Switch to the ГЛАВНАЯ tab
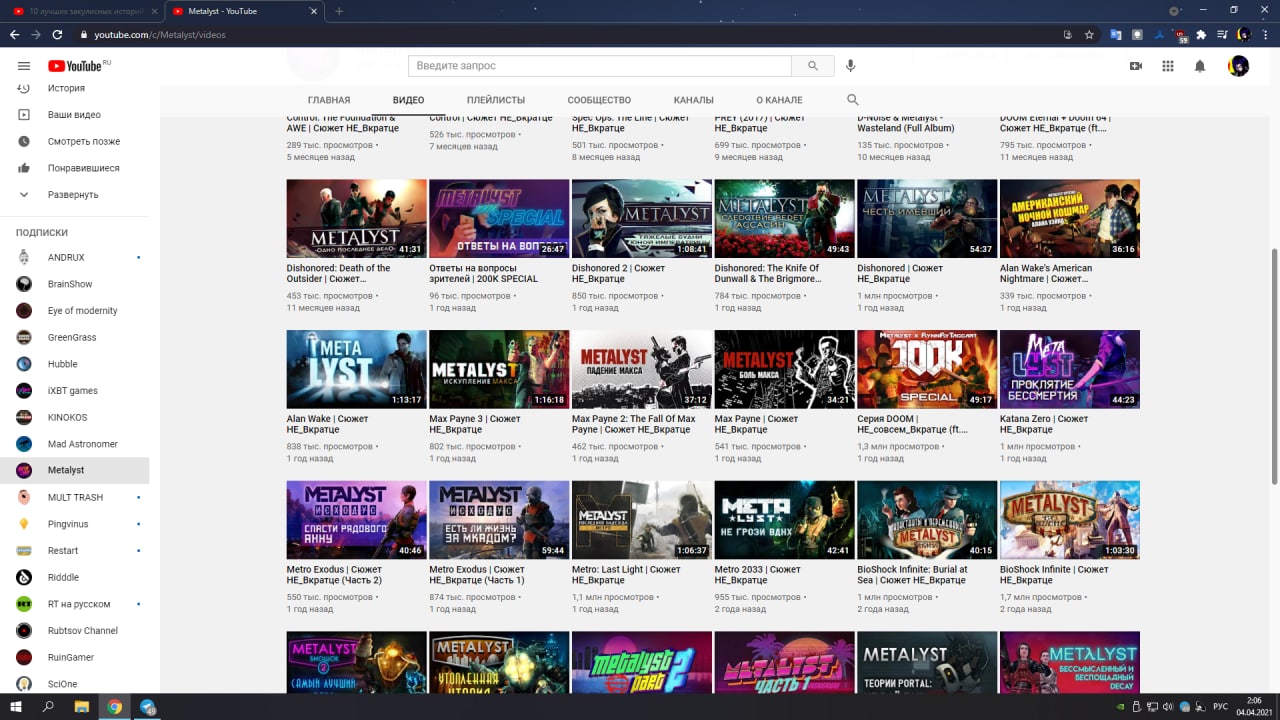 click(329, 100)
